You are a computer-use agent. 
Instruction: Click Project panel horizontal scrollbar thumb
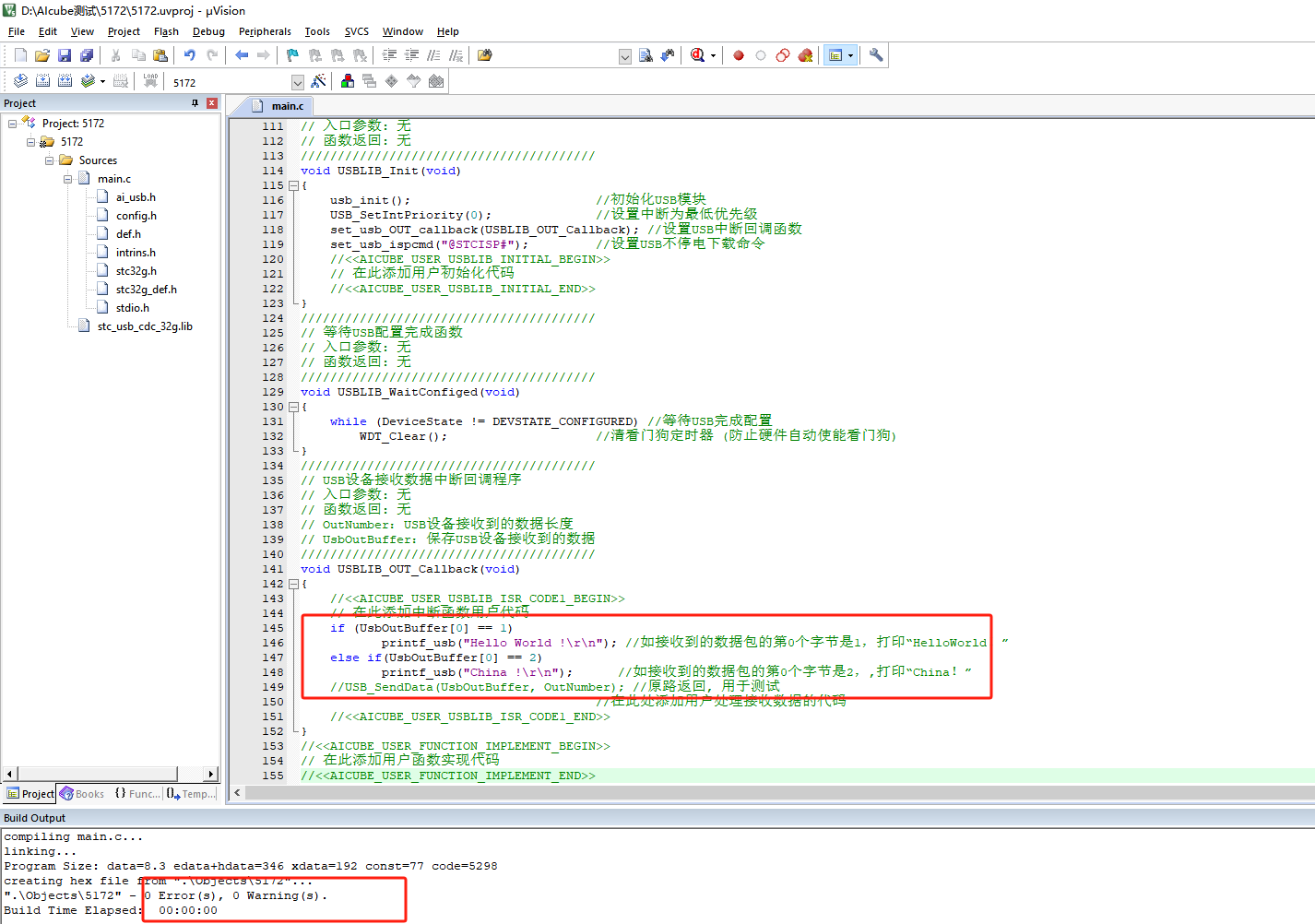pos(97,774)
